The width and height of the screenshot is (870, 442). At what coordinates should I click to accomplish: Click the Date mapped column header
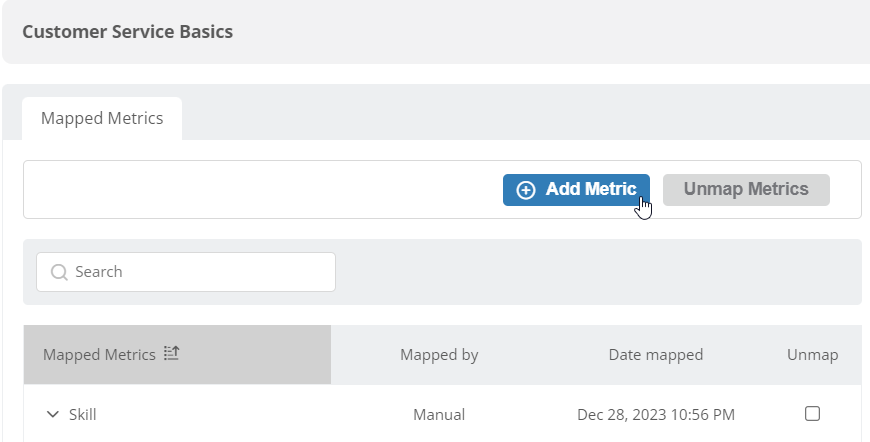tap(655, 354)
